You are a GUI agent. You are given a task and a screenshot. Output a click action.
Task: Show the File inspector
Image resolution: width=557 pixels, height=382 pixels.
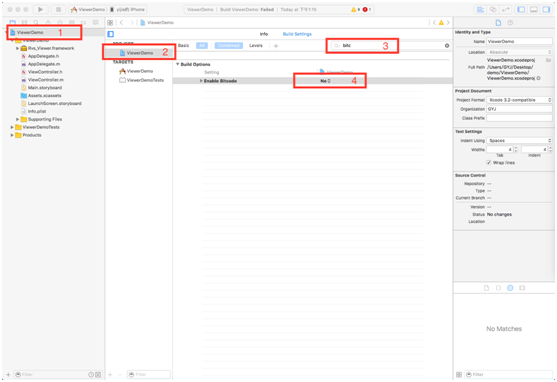tap(498, 23)
